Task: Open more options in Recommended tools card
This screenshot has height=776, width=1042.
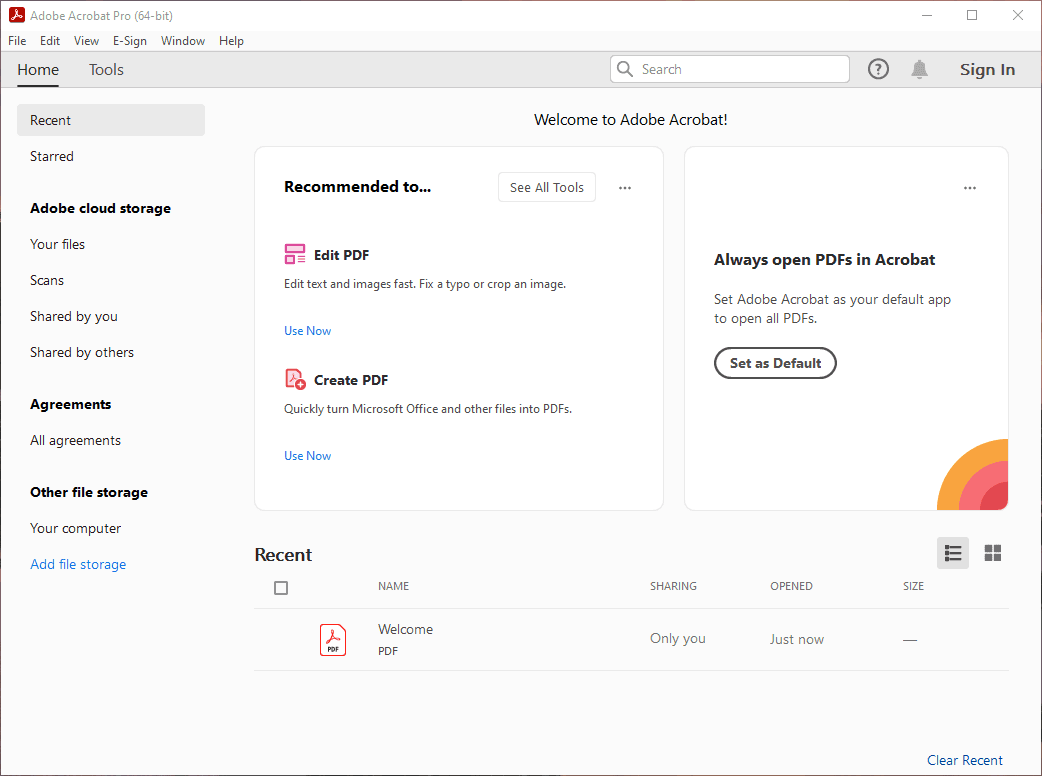Action: [625, 188]
